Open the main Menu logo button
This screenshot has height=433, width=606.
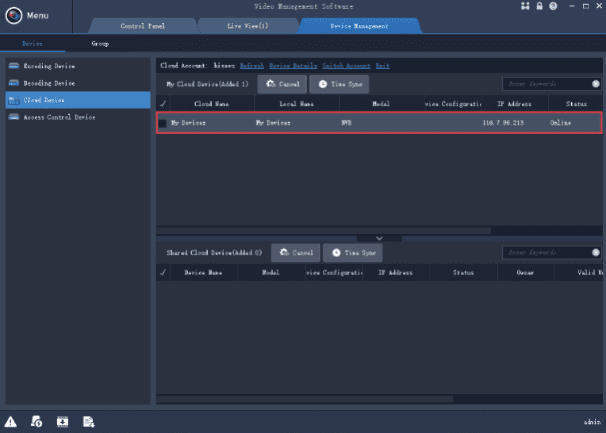click(16, 15)
